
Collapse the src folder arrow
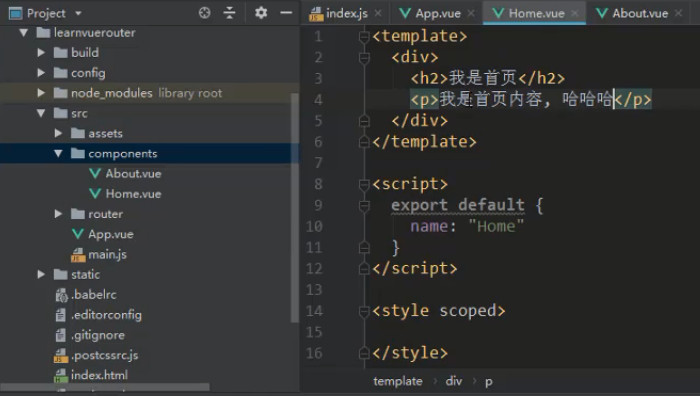pos(41,113)
